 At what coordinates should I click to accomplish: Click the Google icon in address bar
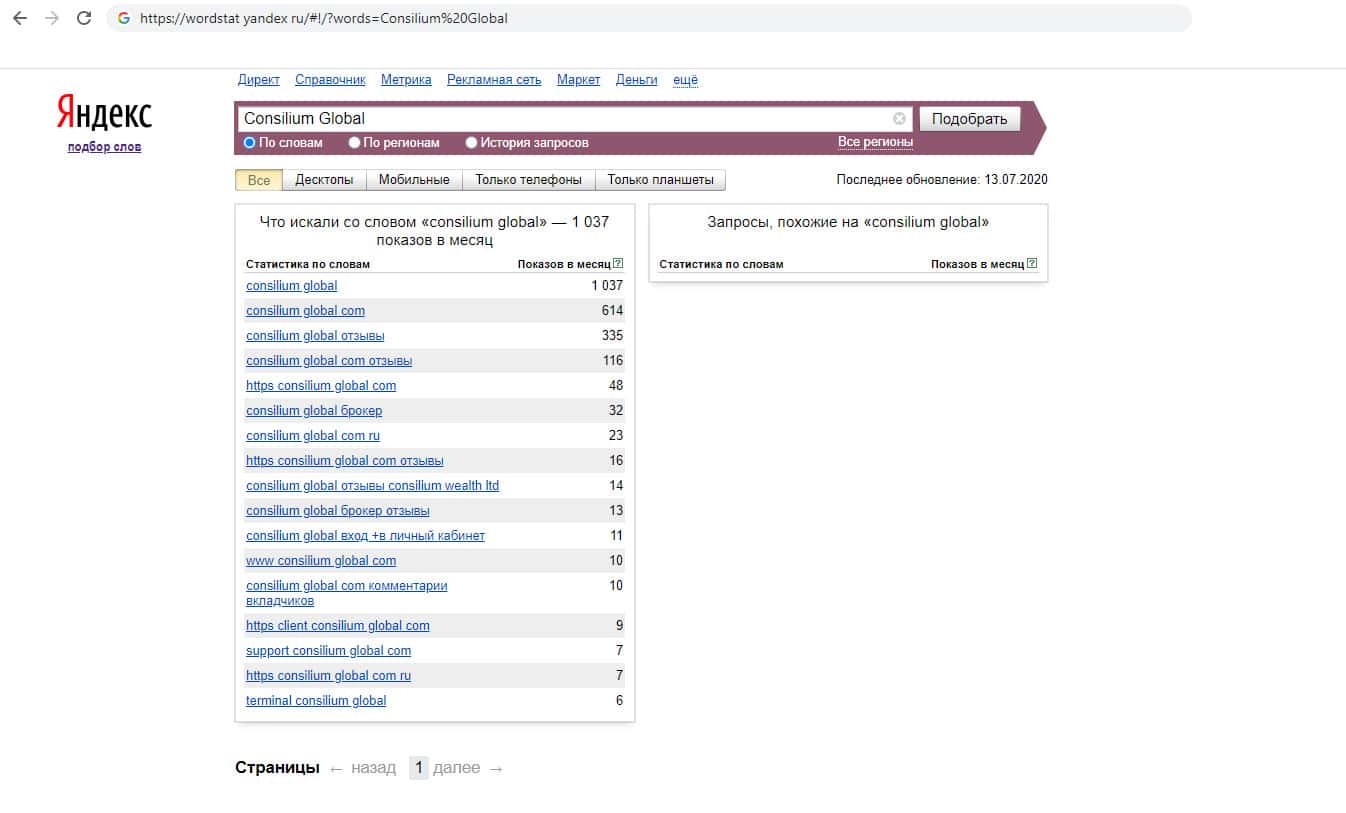(124, 18)
